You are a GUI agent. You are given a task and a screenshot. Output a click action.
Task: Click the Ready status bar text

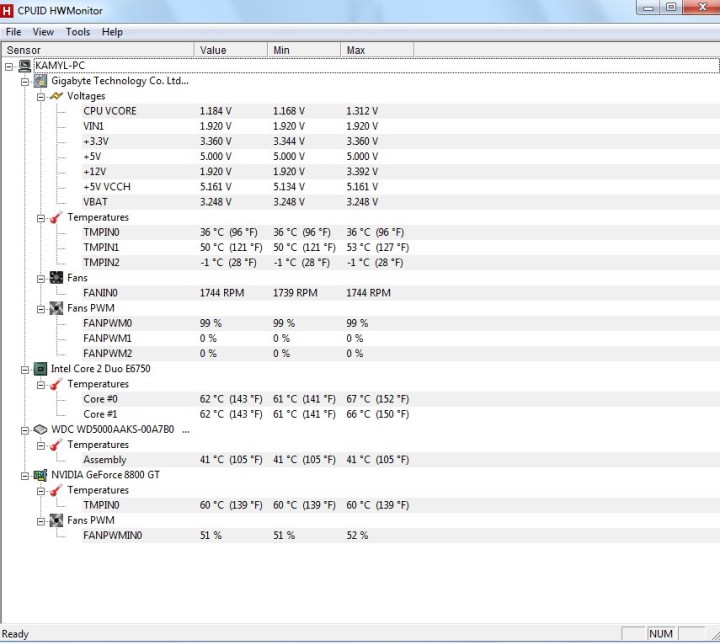[x=15, y=634]
